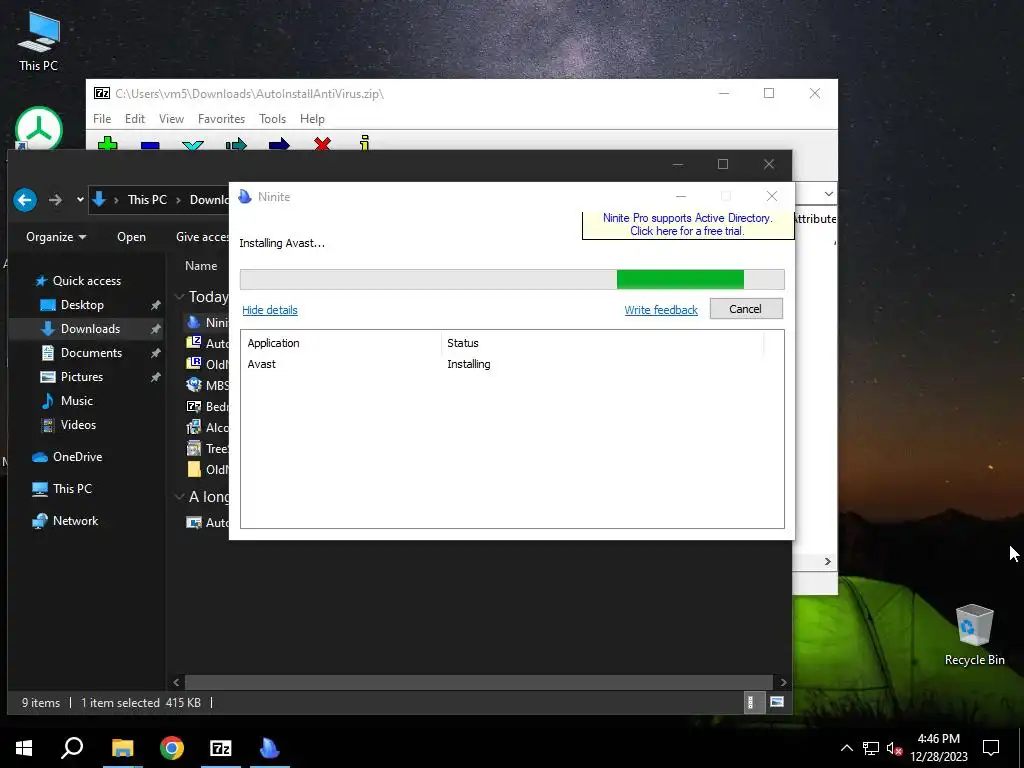Switch Explorer to large icons view

pyautogui.click(x=776, y=703)
